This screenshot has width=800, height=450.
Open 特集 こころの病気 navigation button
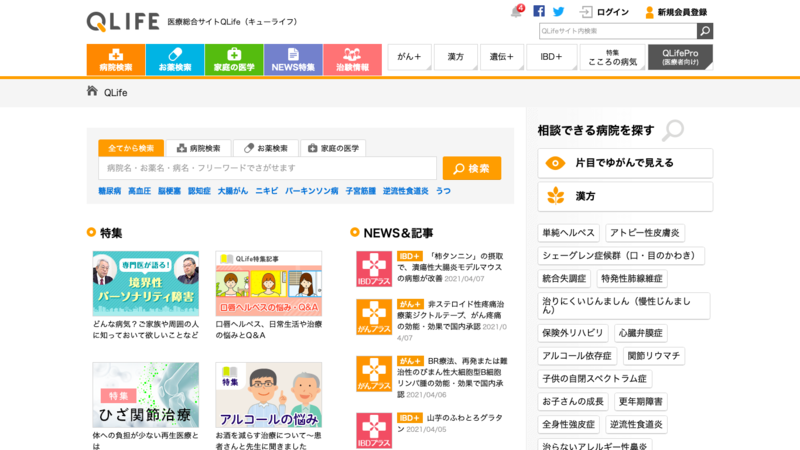(612, 57)
